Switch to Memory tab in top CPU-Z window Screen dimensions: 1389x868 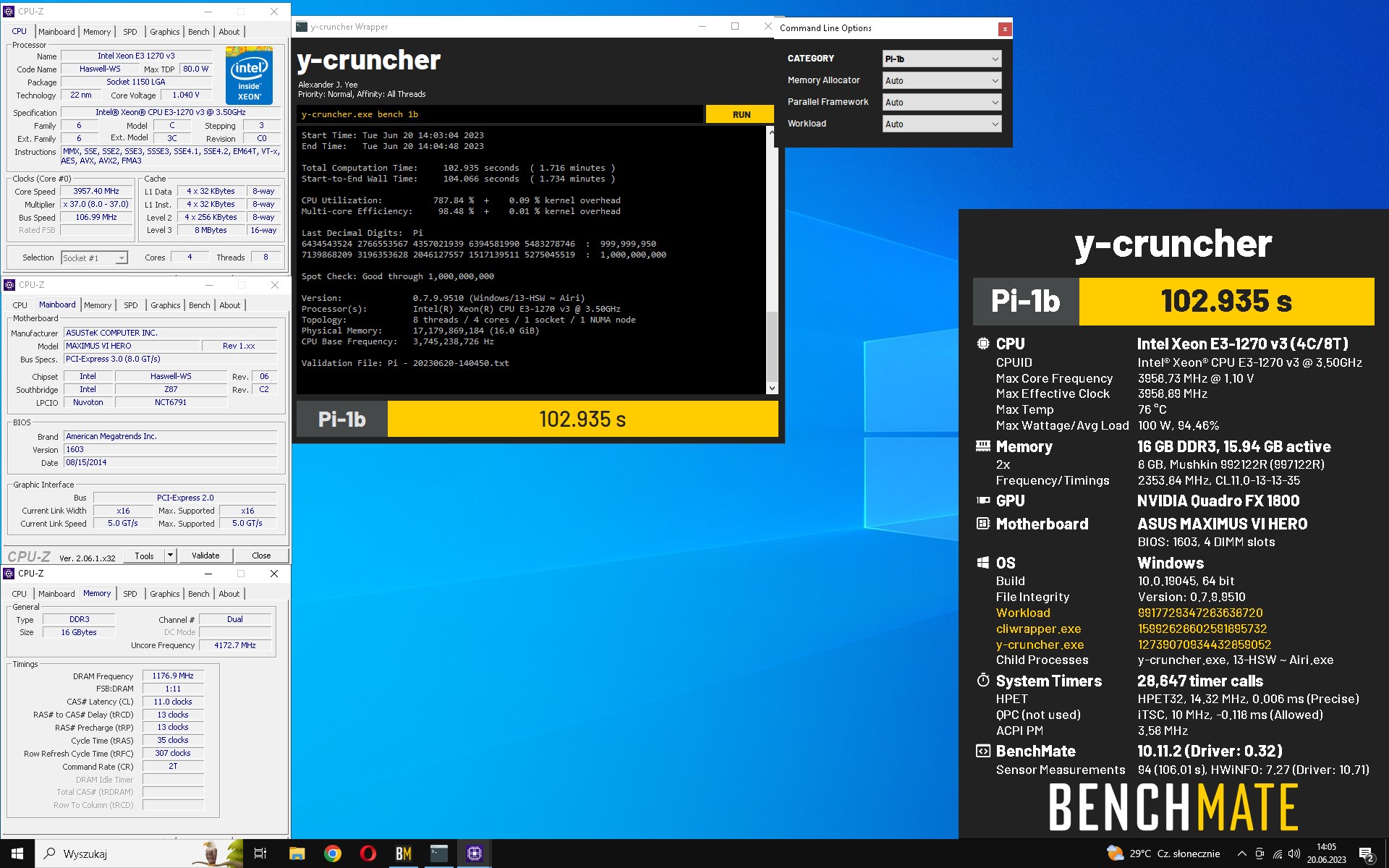(x=97, y=32)
